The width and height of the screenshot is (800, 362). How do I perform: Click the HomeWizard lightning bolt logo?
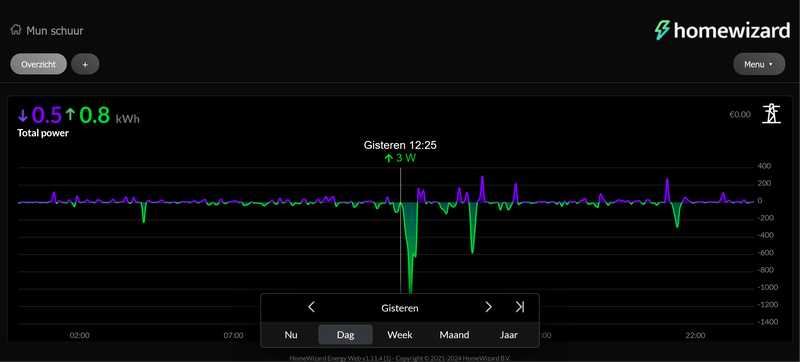[x=662, y=31]
